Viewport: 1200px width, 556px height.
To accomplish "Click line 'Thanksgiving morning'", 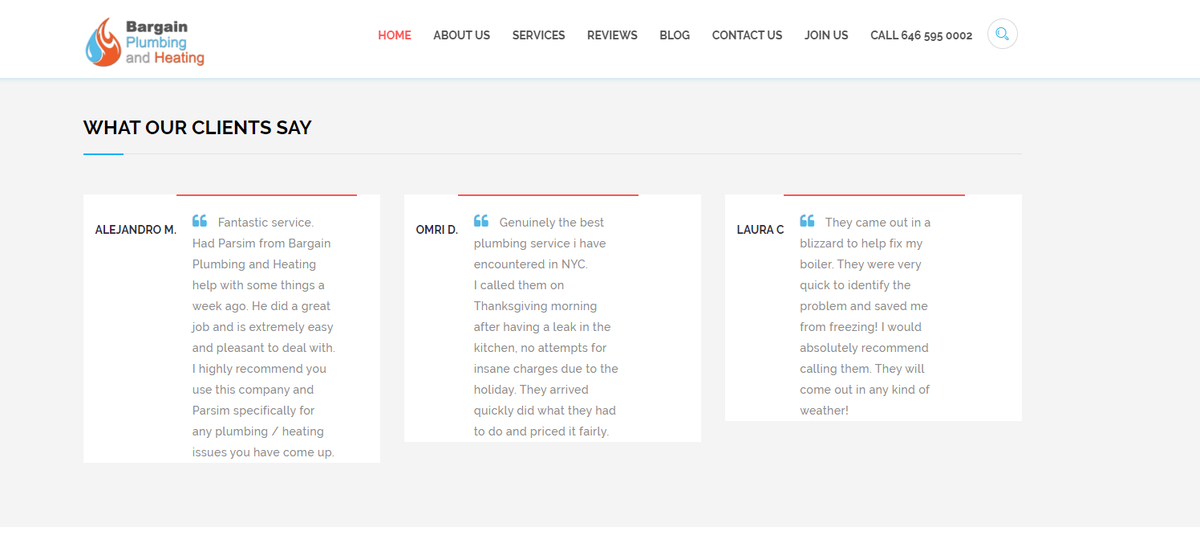I will pos(535,306).
